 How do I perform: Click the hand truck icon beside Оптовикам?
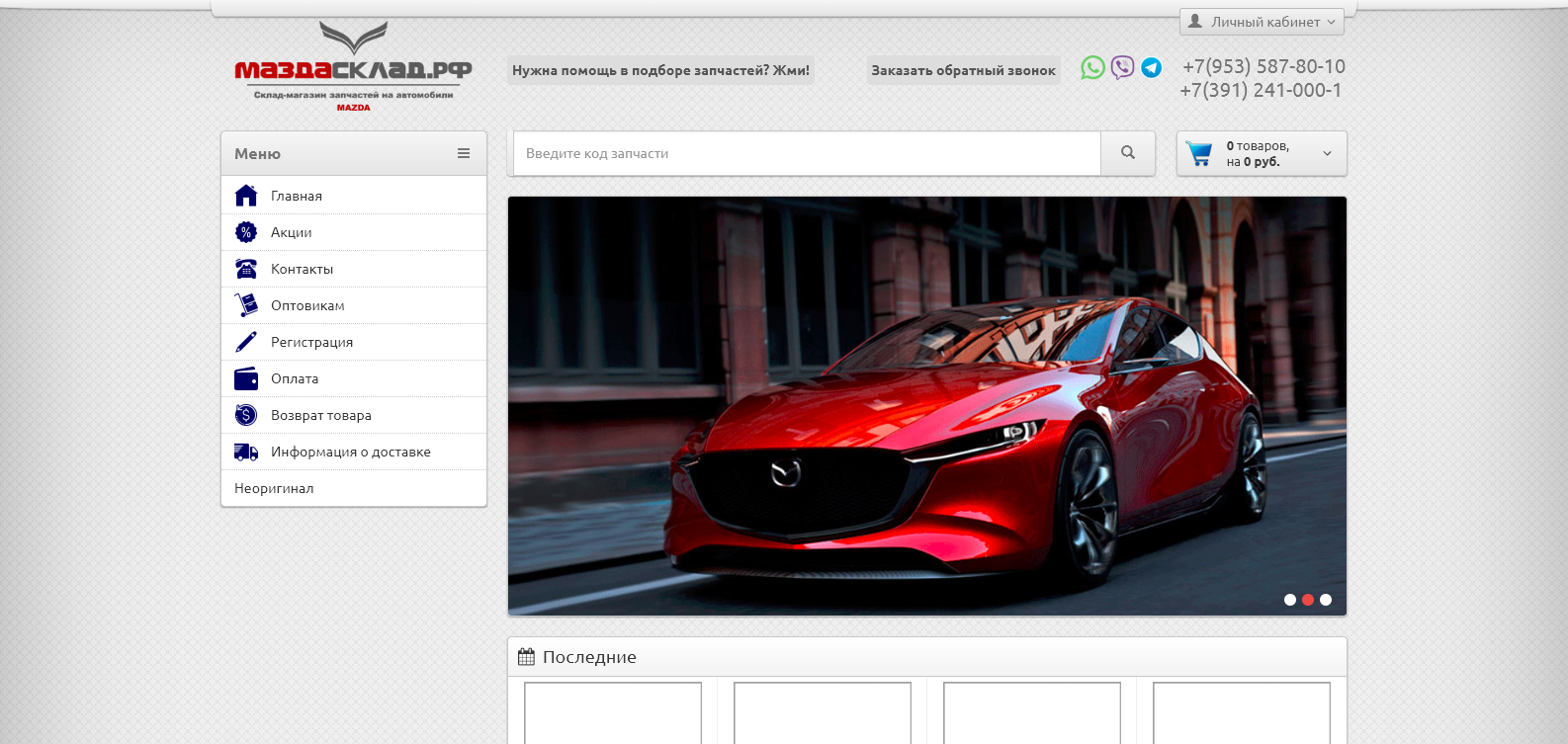[x=246, y=305]
